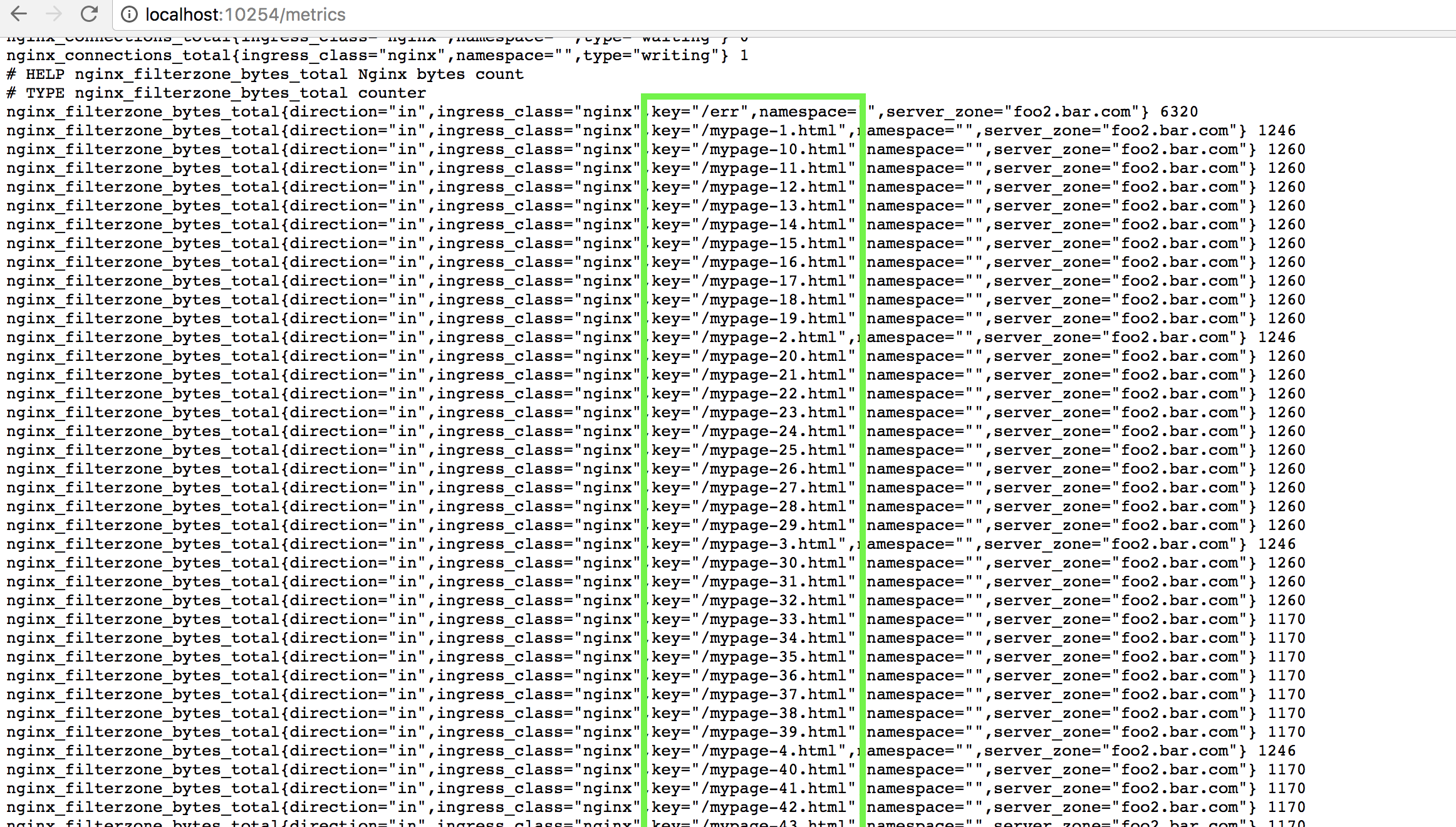Click the key="/err" label inside the highlight
Screen dimensions: 1456x827
[x=695, y=112]
